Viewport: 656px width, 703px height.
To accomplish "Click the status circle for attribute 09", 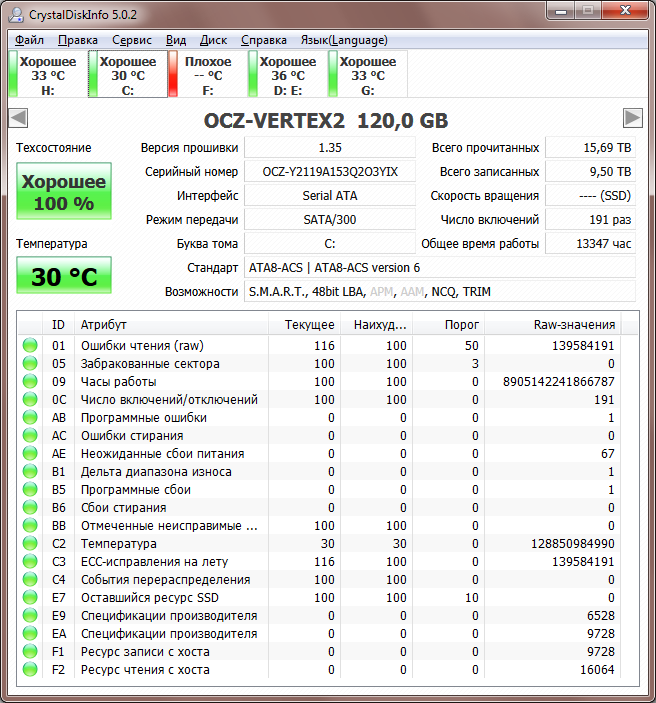I will [x=30, y=381].
